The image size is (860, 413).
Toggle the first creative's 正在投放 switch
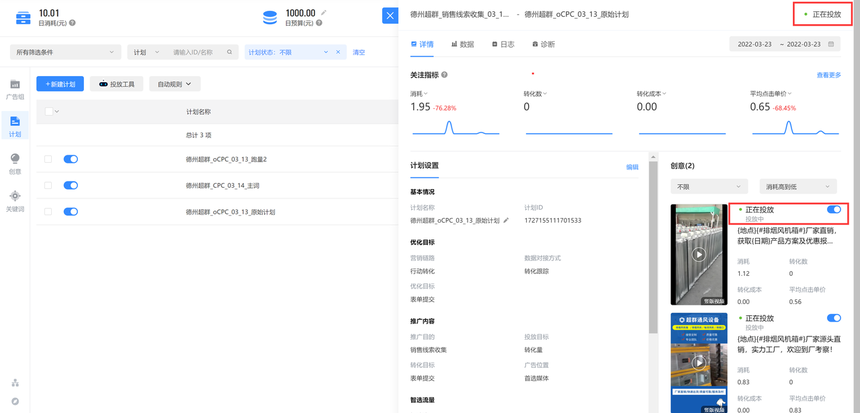point(834,210)
